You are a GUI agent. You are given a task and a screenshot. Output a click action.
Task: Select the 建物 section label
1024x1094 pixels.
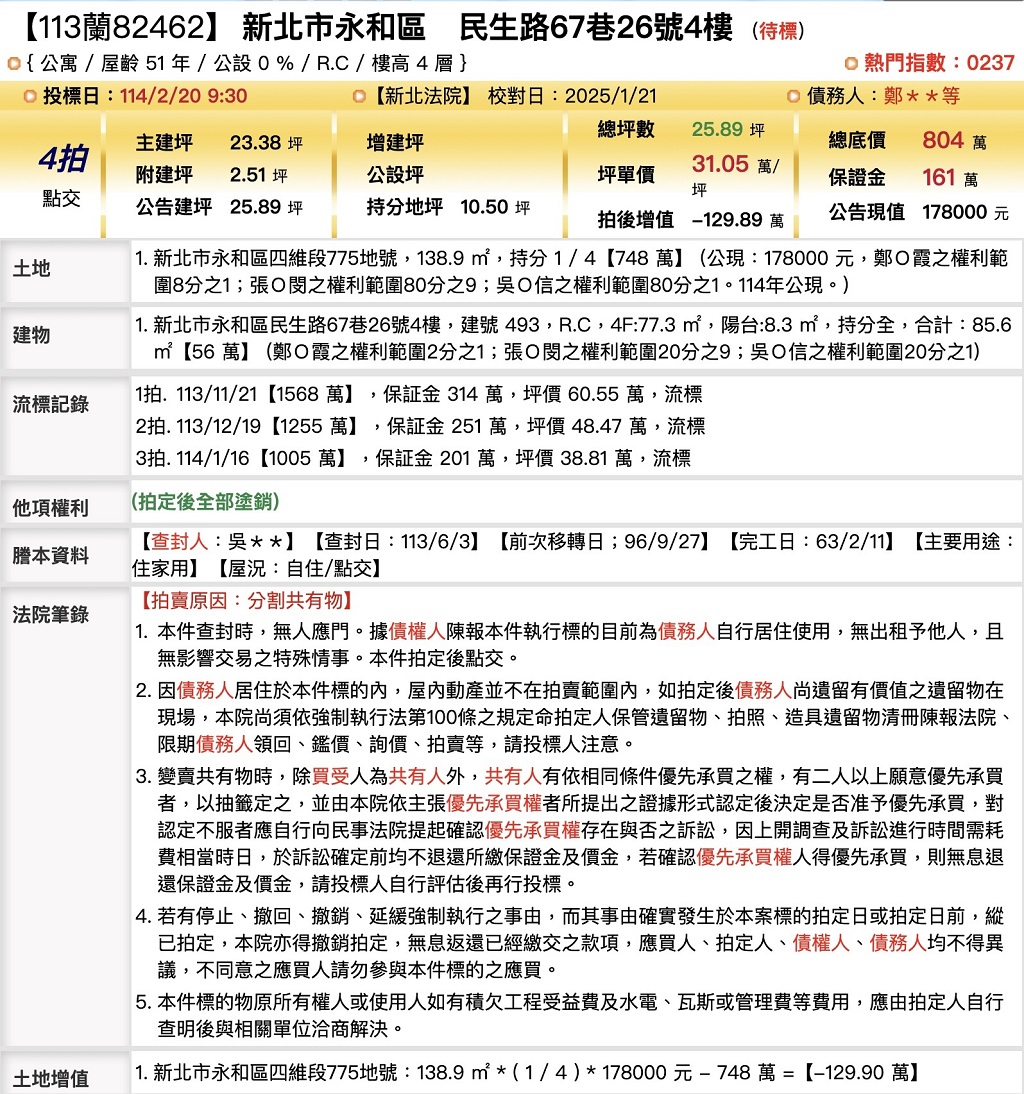pos(31,335)
